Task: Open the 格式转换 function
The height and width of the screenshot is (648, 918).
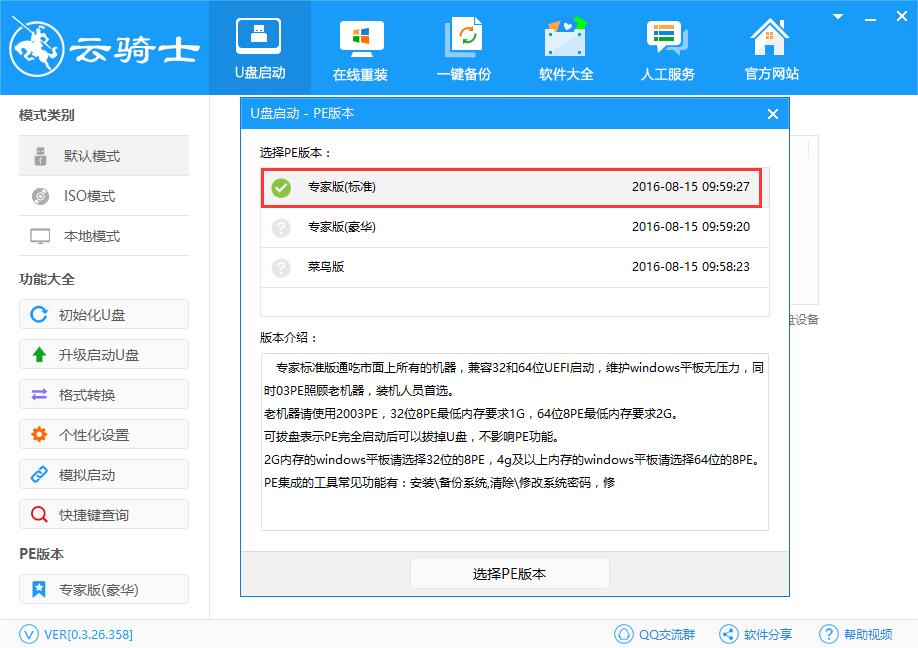Action: tap(104, 394)
